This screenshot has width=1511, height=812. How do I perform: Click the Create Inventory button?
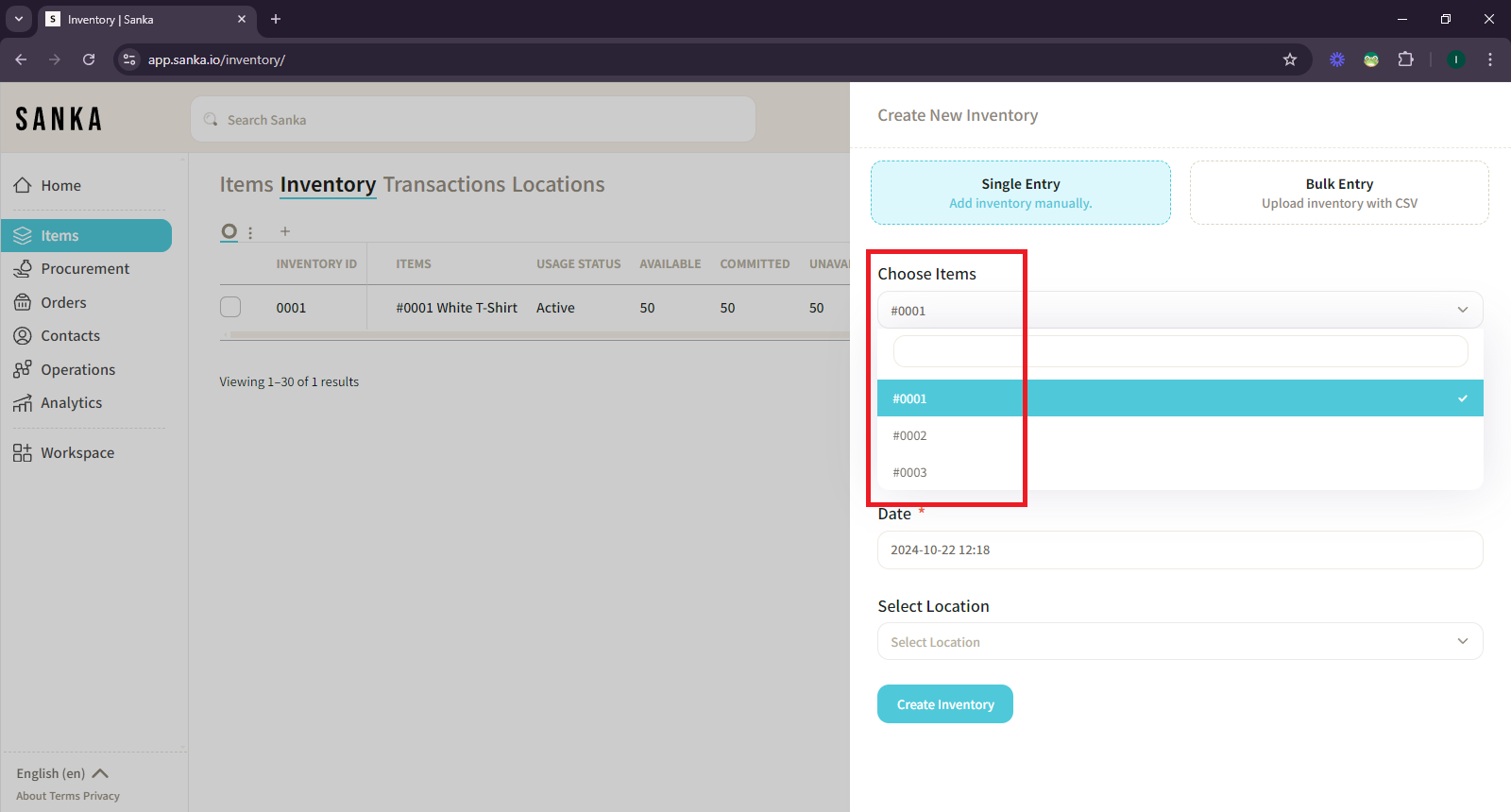(944, 704)
